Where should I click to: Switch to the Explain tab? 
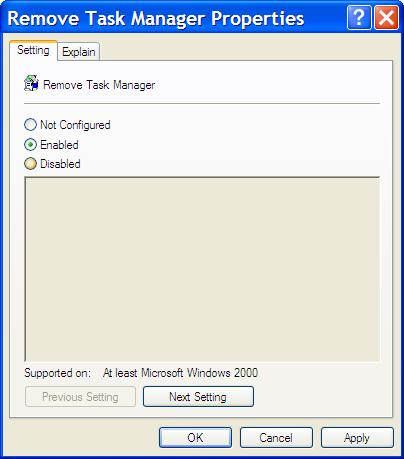(x=79, y=52)
